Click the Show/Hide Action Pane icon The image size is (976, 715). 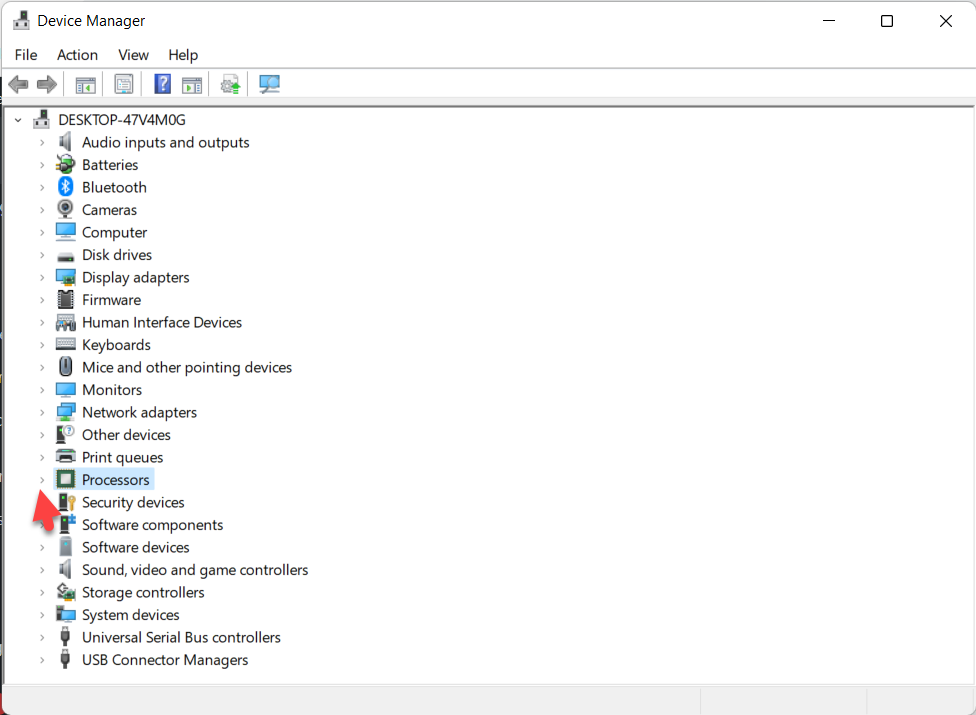point(192,85)
